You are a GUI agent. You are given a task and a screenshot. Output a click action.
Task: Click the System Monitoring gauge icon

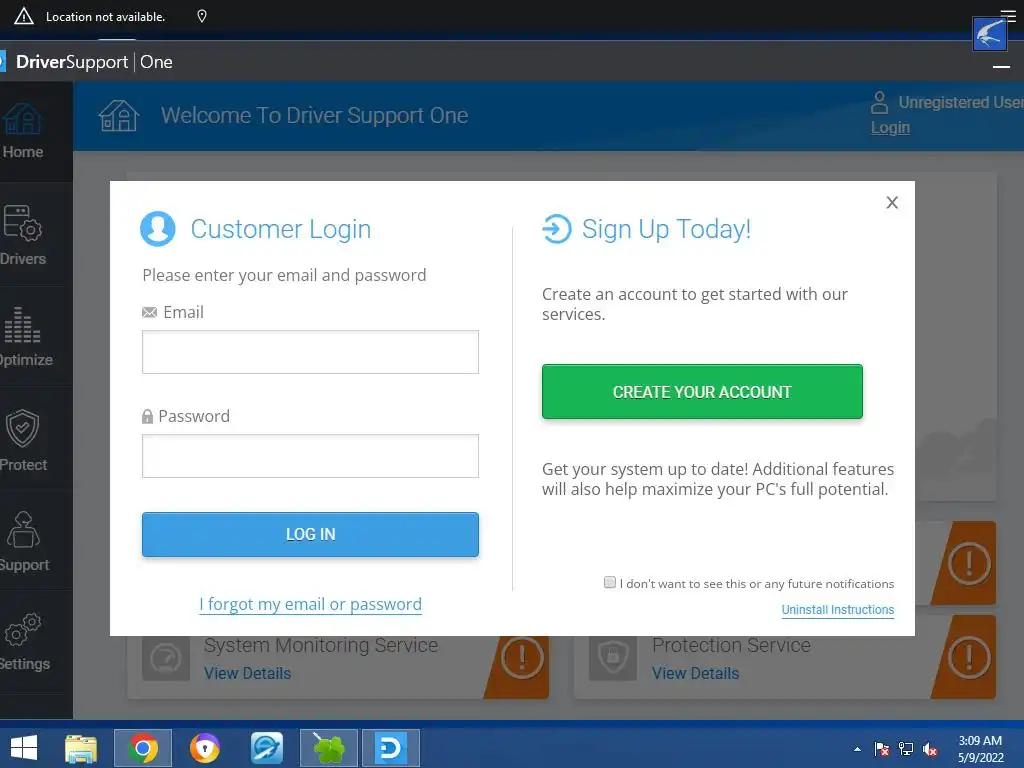[166, 659]
